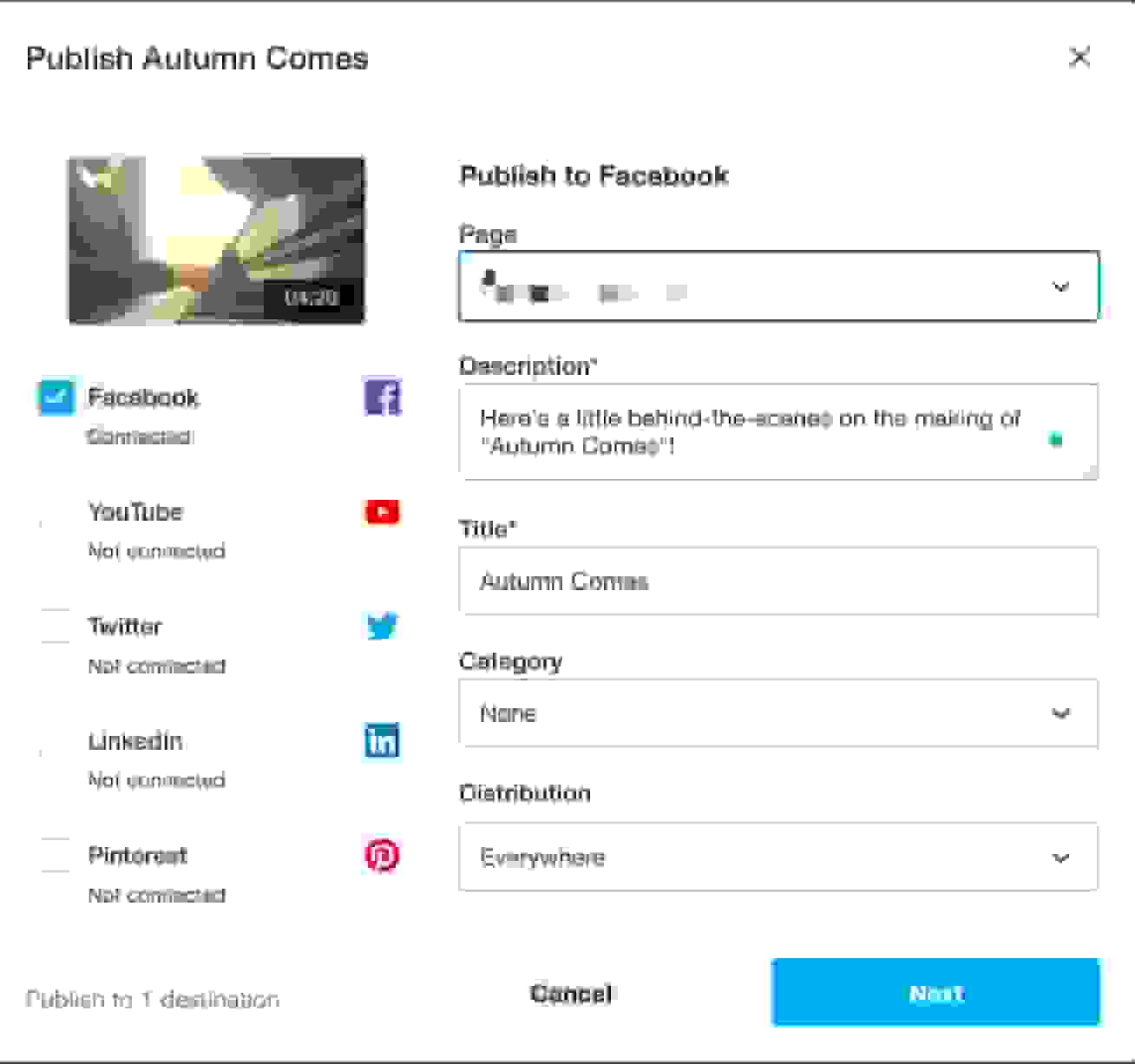Click the Autumn Comes video thumbnail
The width and height of the screenshot is (1135, 1064).
(217, 240)
